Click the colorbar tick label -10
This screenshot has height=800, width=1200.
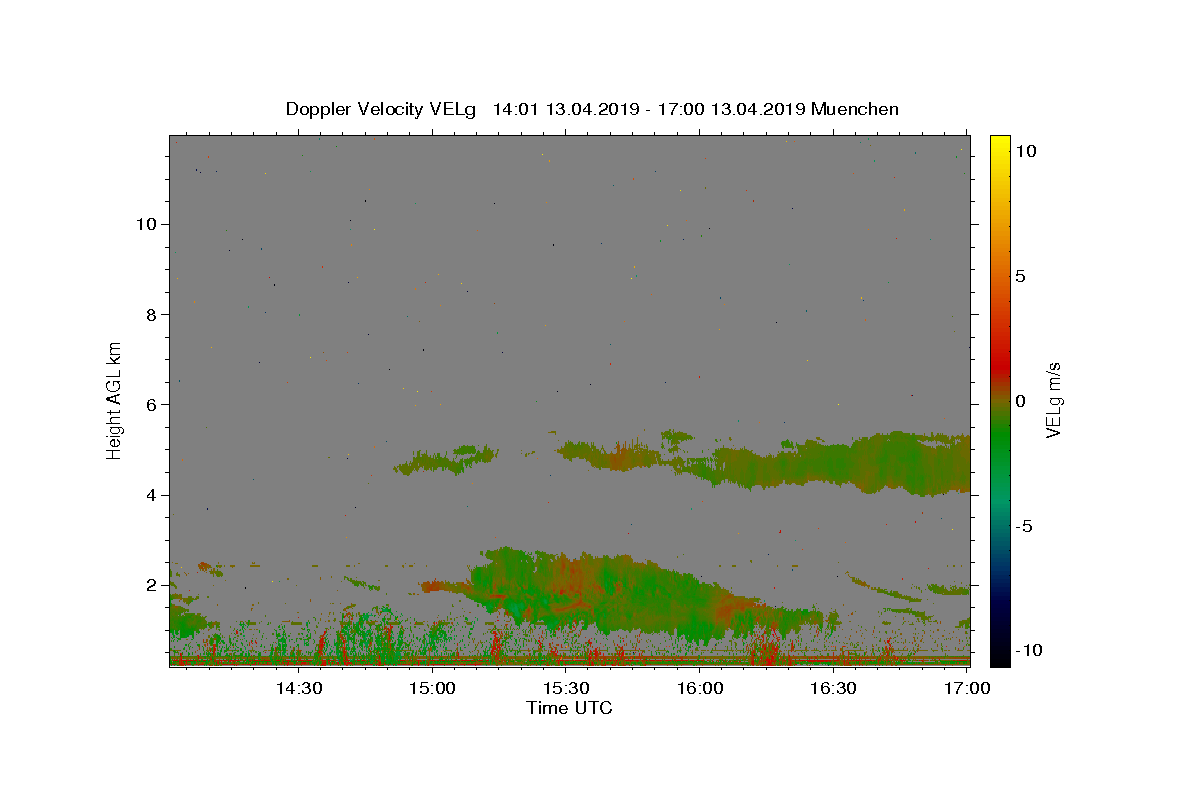[1029, 651]
